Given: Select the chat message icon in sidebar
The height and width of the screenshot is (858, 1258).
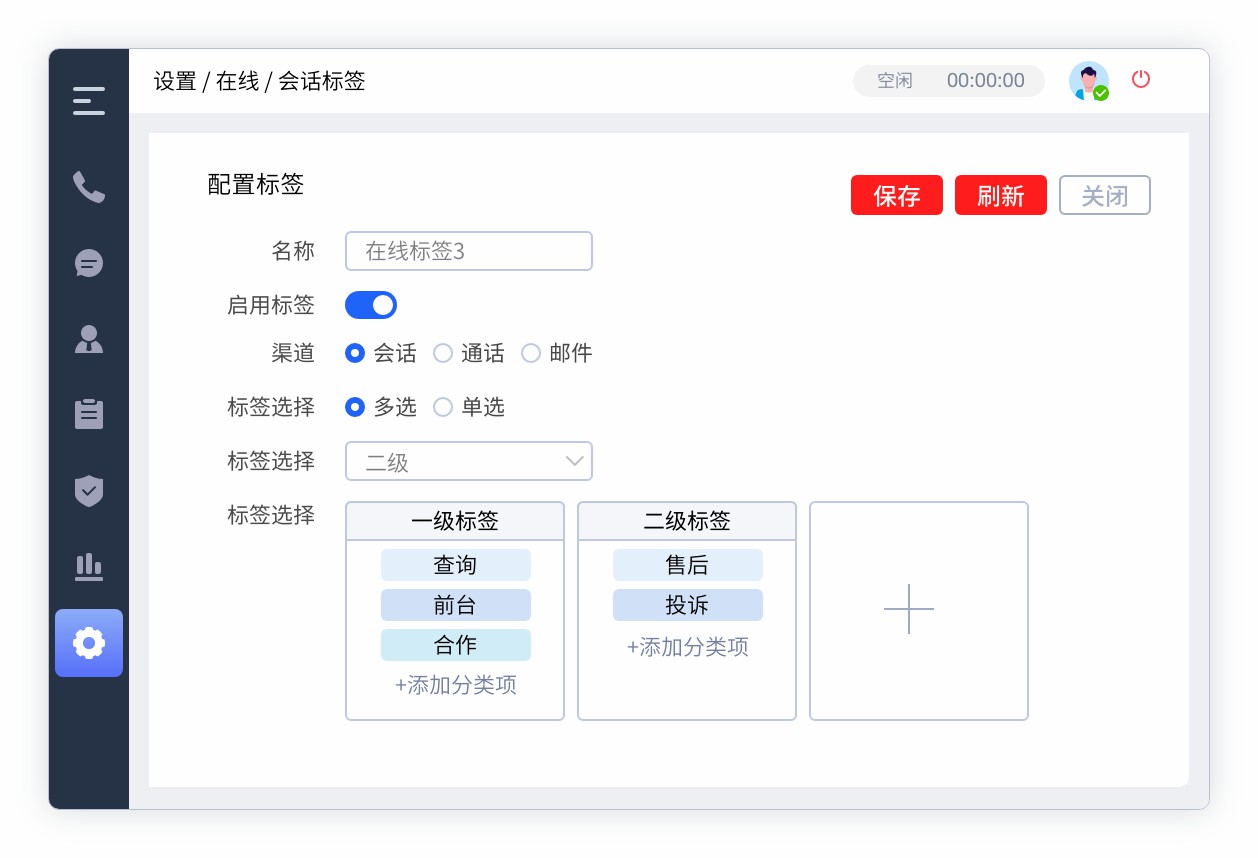Looking at the screenshot, I should (88, 263).
